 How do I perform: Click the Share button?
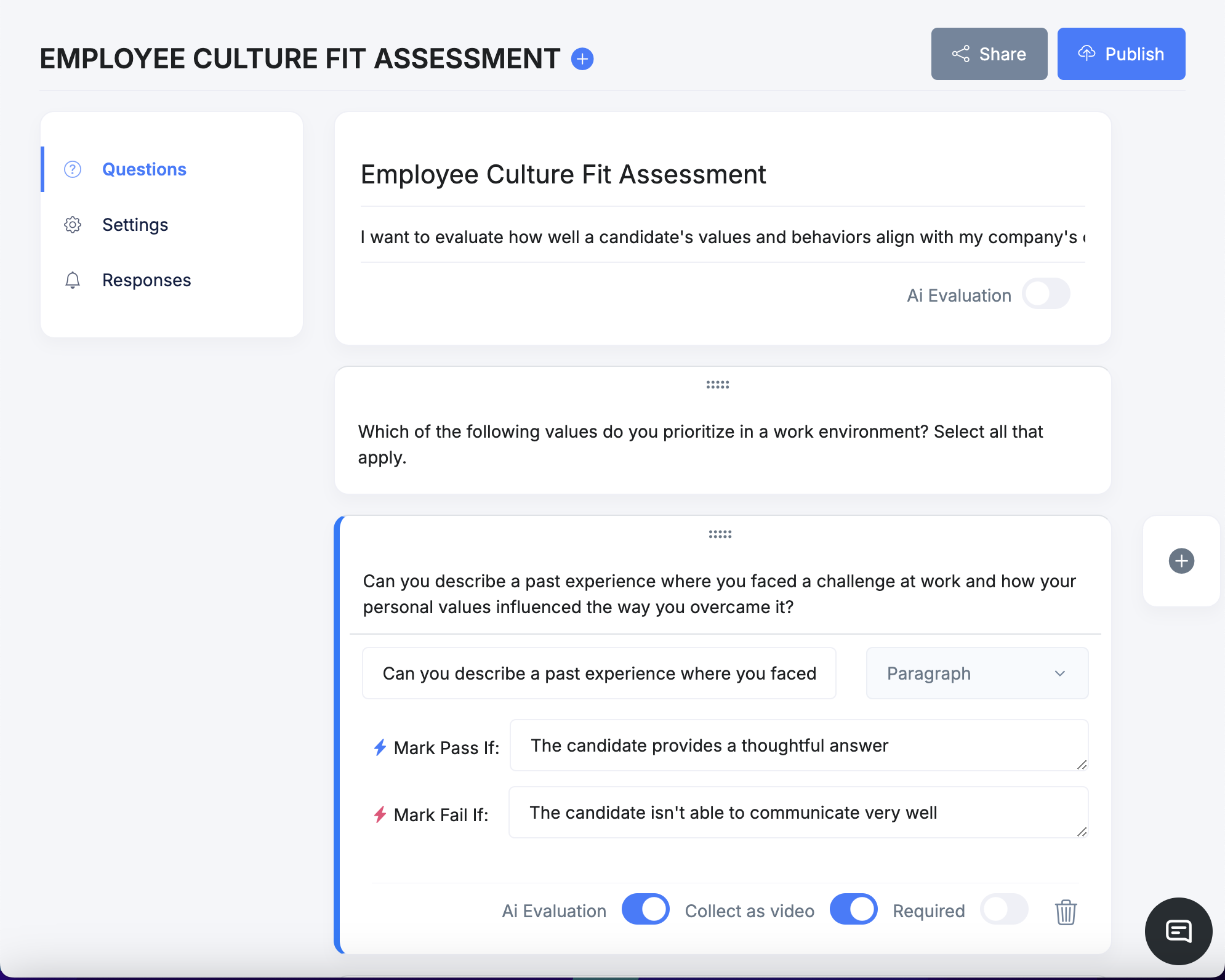(989, 54)
